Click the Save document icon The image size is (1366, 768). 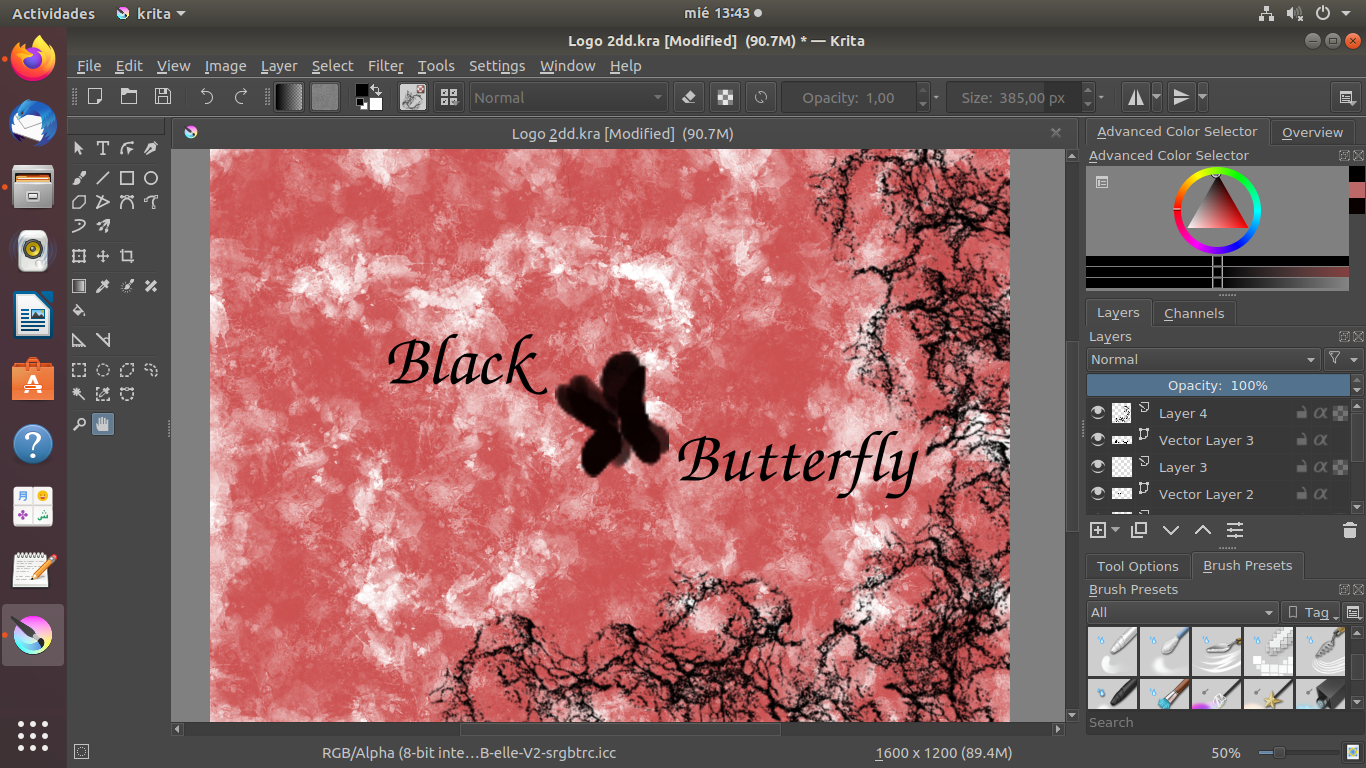[163, 97]
